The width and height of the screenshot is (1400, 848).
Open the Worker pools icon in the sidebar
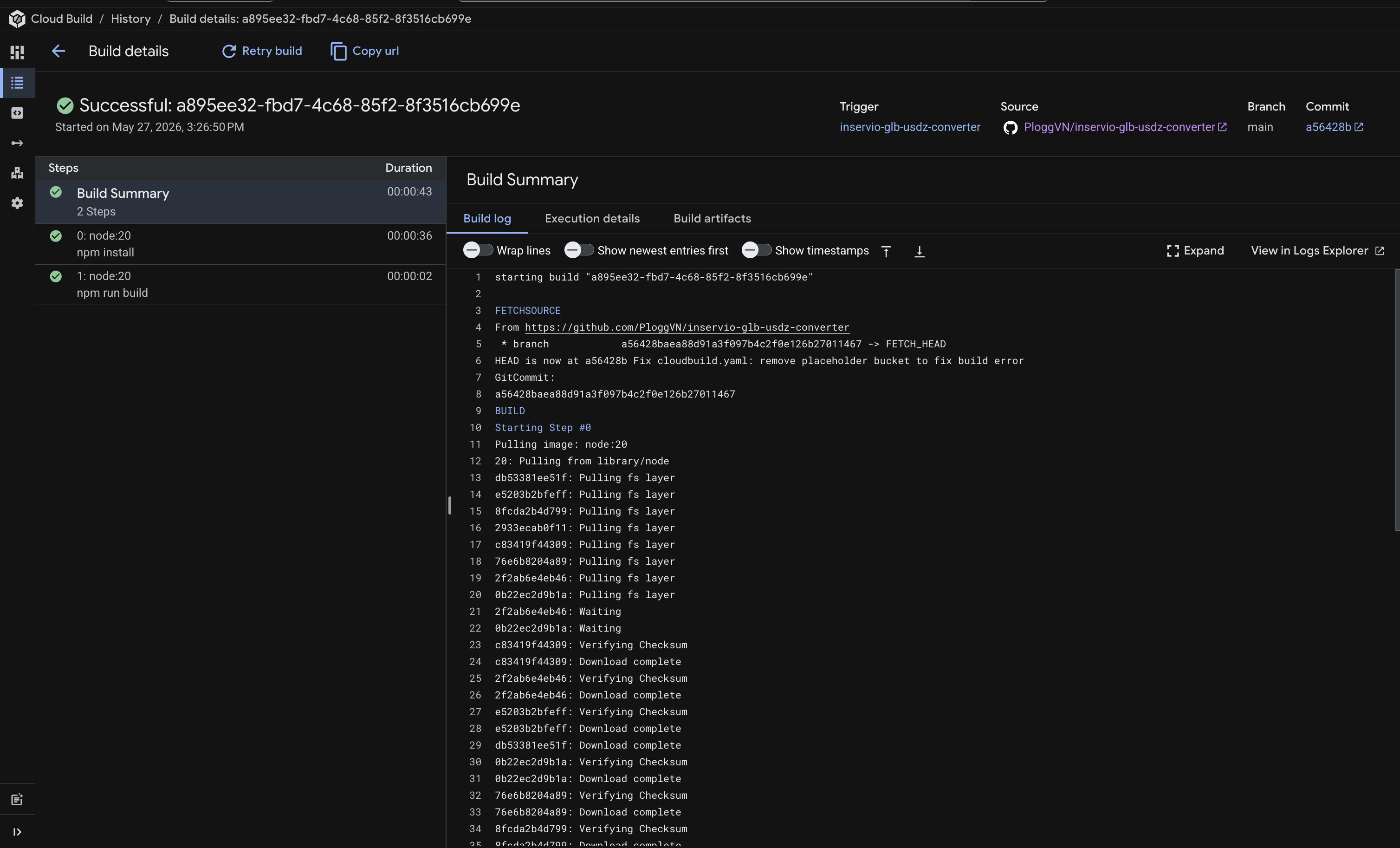click(x=17, y=173)
